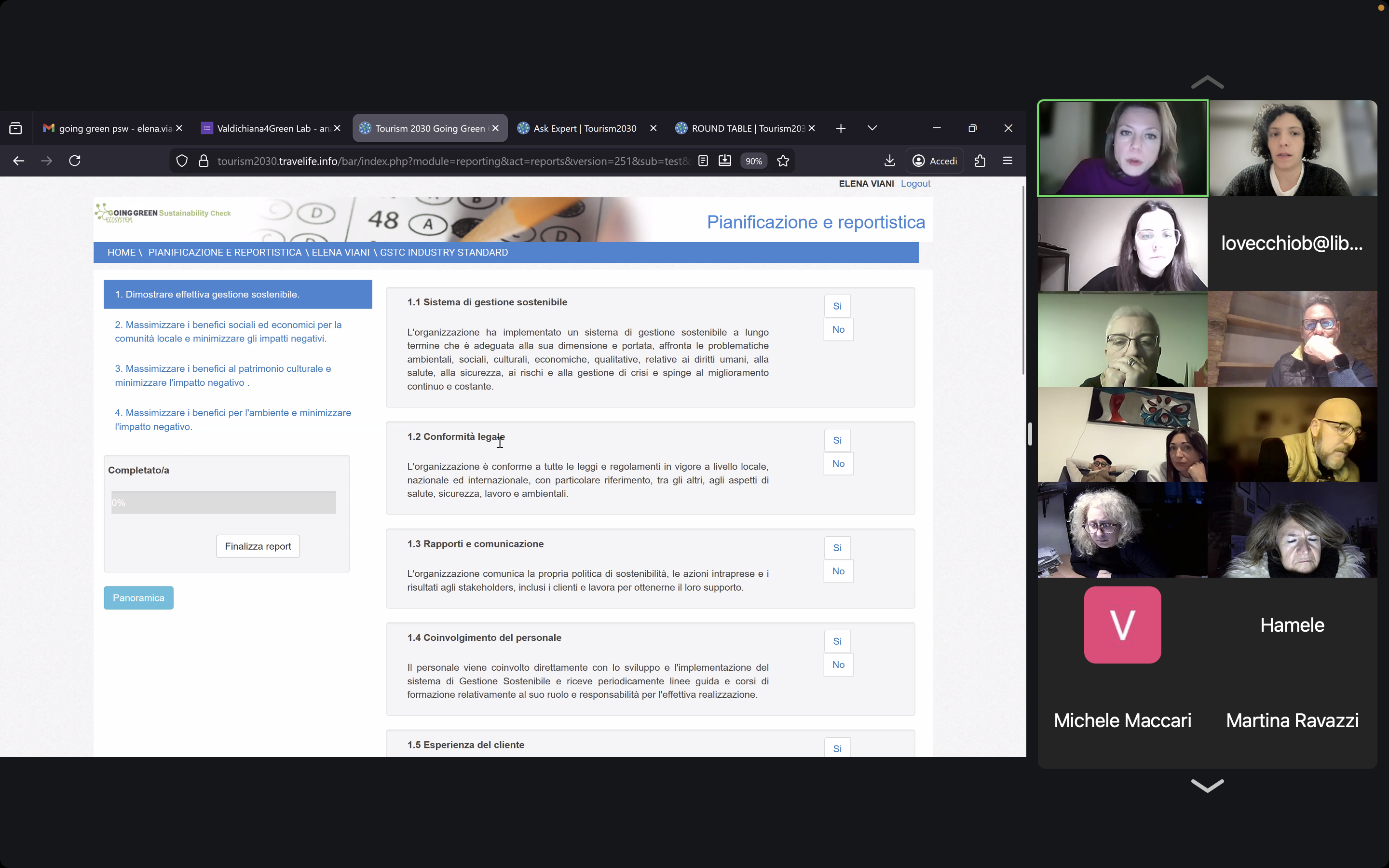Select No for 1.2 Conformità legale
The height and width of the screenshot is (868, 1389).
pos(838,464)
